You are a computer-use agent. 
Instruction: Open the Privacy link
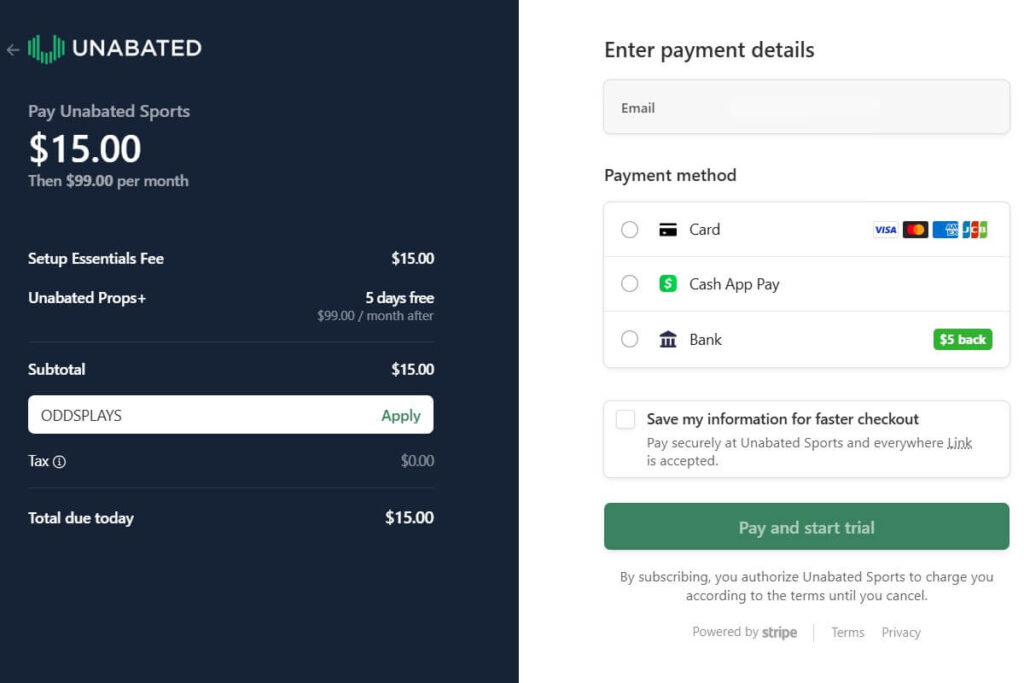[x=900, y=632]
